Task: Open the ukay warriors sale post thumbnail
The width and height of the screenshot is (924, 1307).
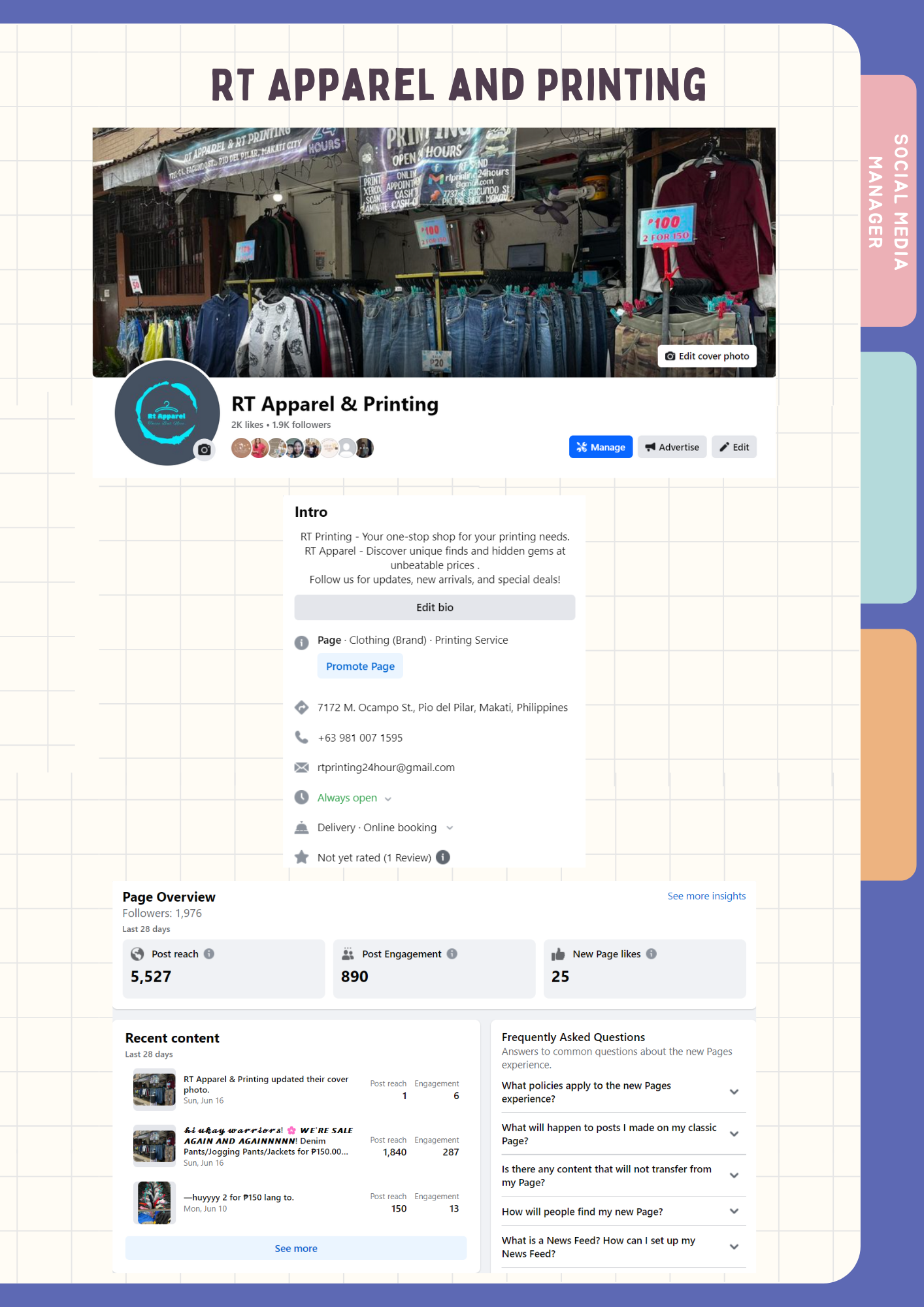Action: pos(154,1146)
